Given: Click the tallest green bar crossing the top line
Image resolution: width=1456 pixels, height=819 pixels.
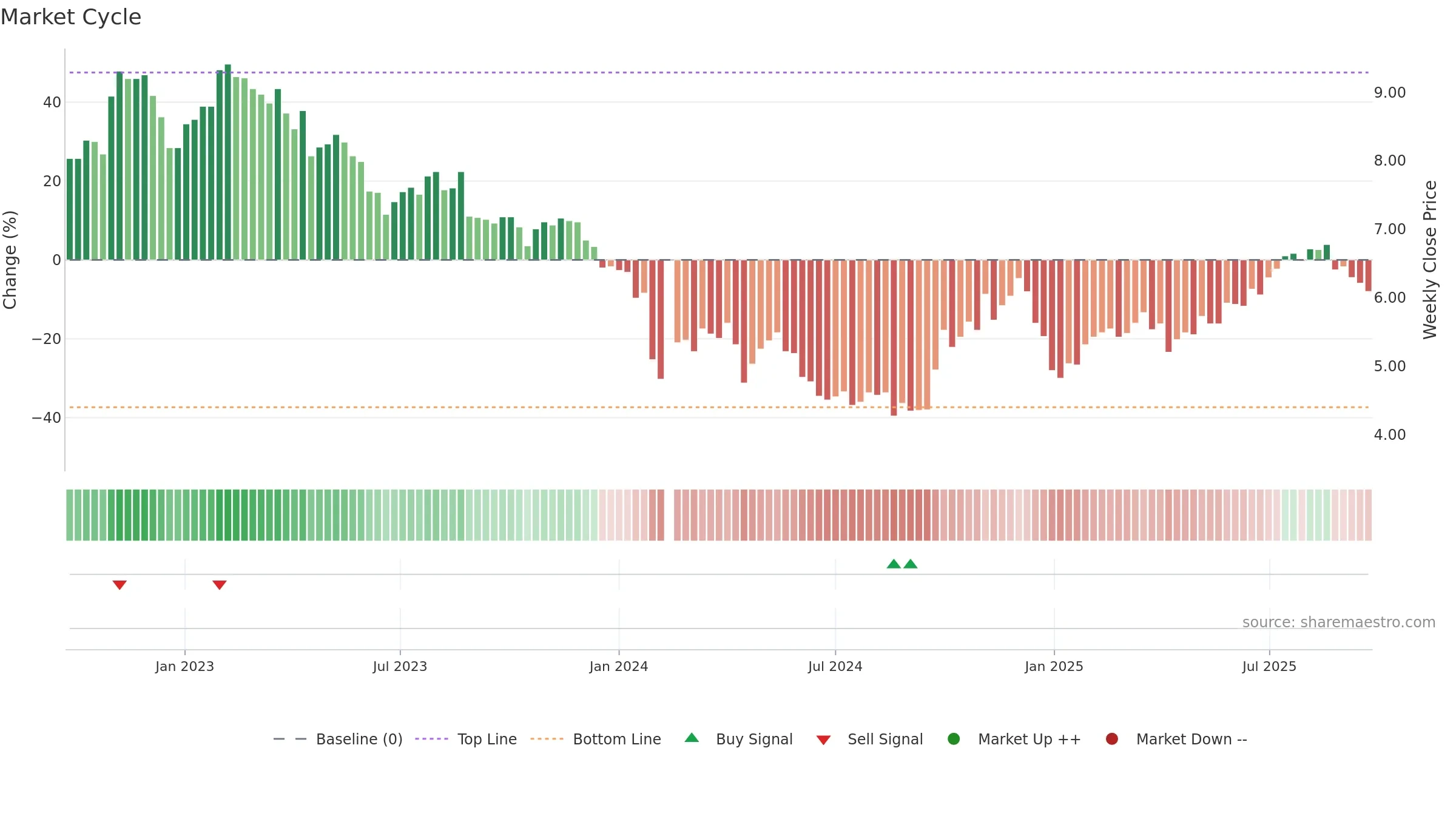Looking at the screenshot, I should pos(228,162).
